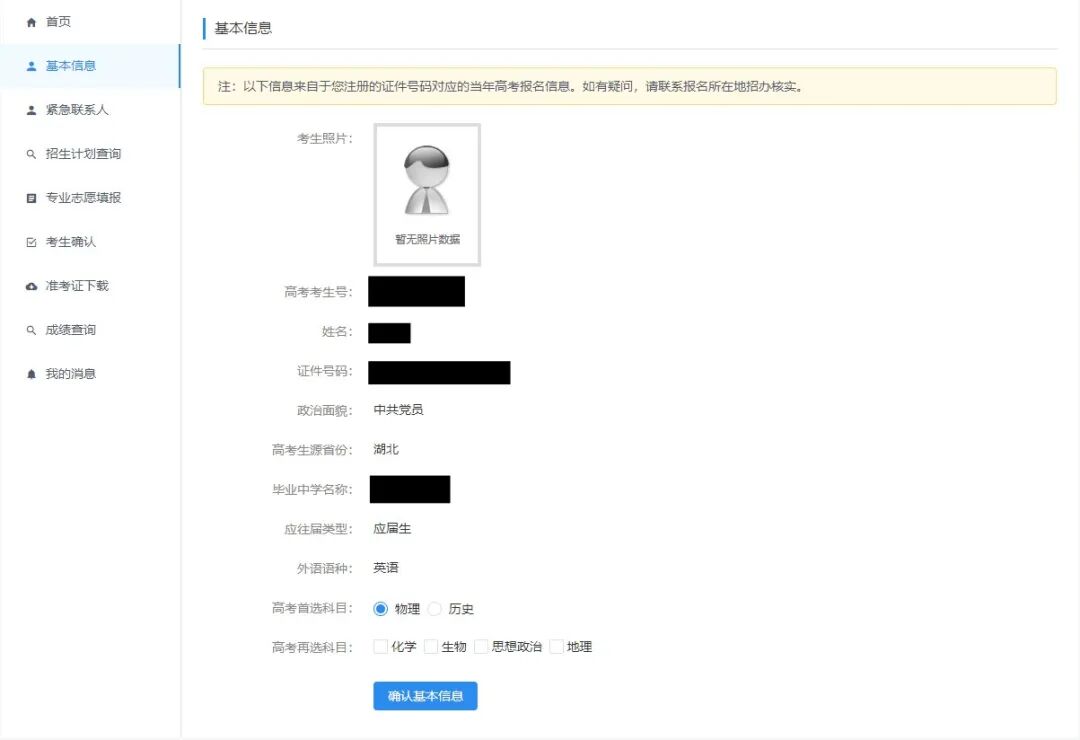Screen dimensions: 1080x740
Task: Click the 高考首选科目 label
Action: pyautogui.click(x=312, y=608)
